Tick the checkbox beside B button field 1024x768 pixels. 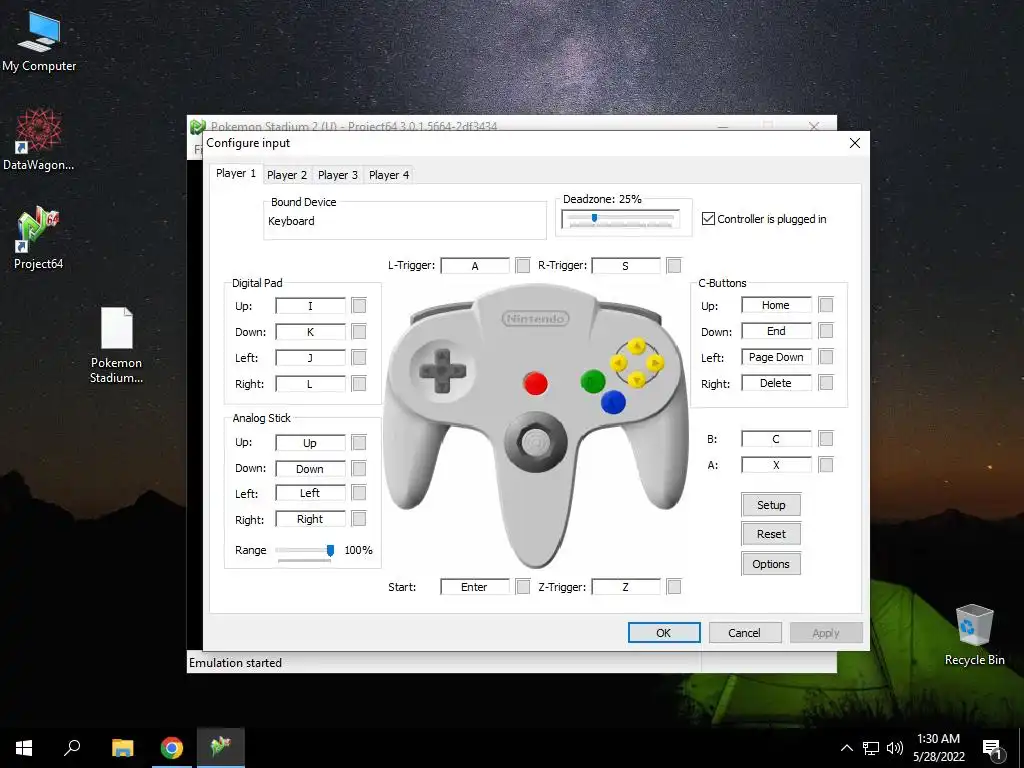tap(825, 439)
